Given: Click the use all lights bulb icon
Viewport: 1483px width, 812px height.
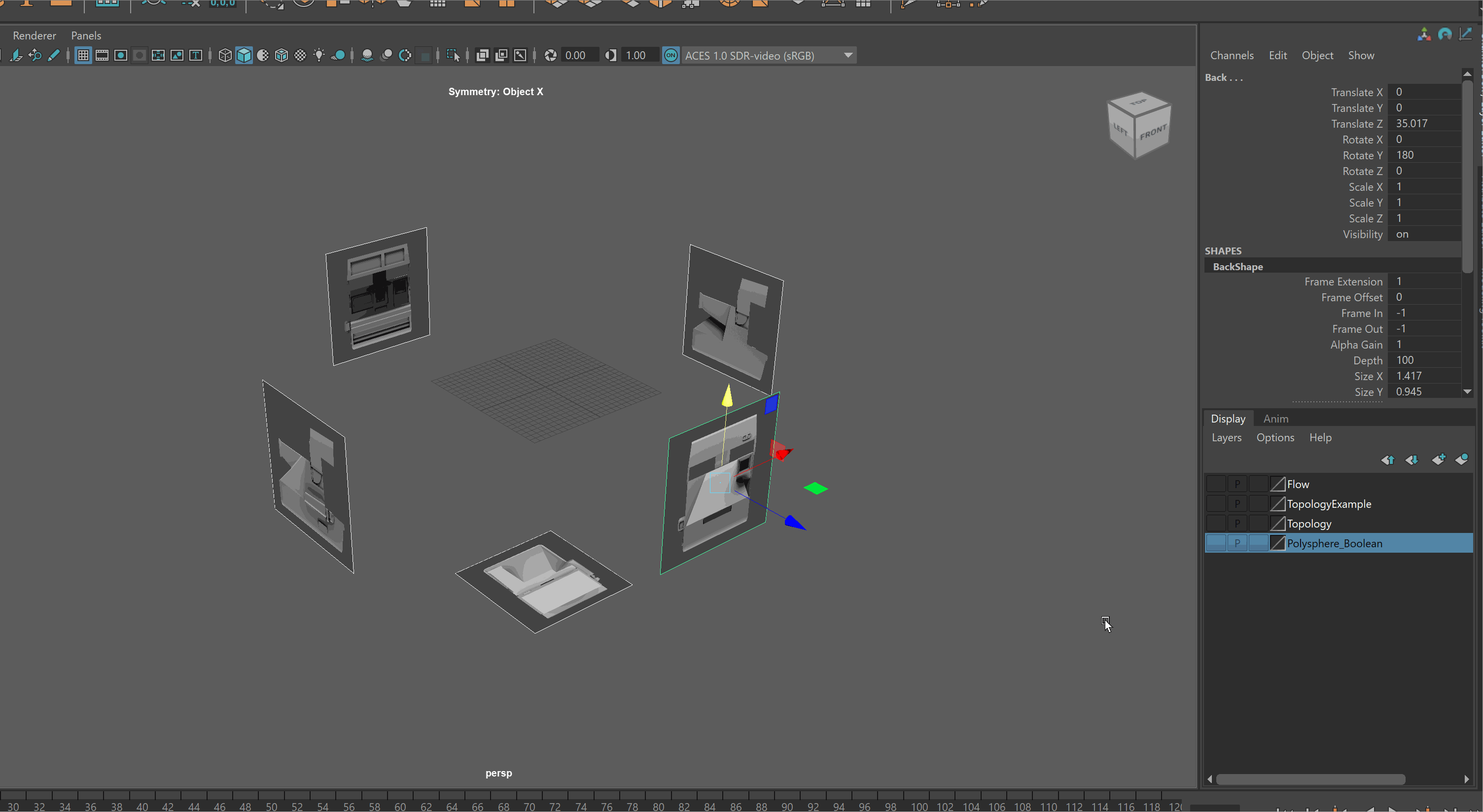Looking at the screenshot, I should click(x=319, y=55).
